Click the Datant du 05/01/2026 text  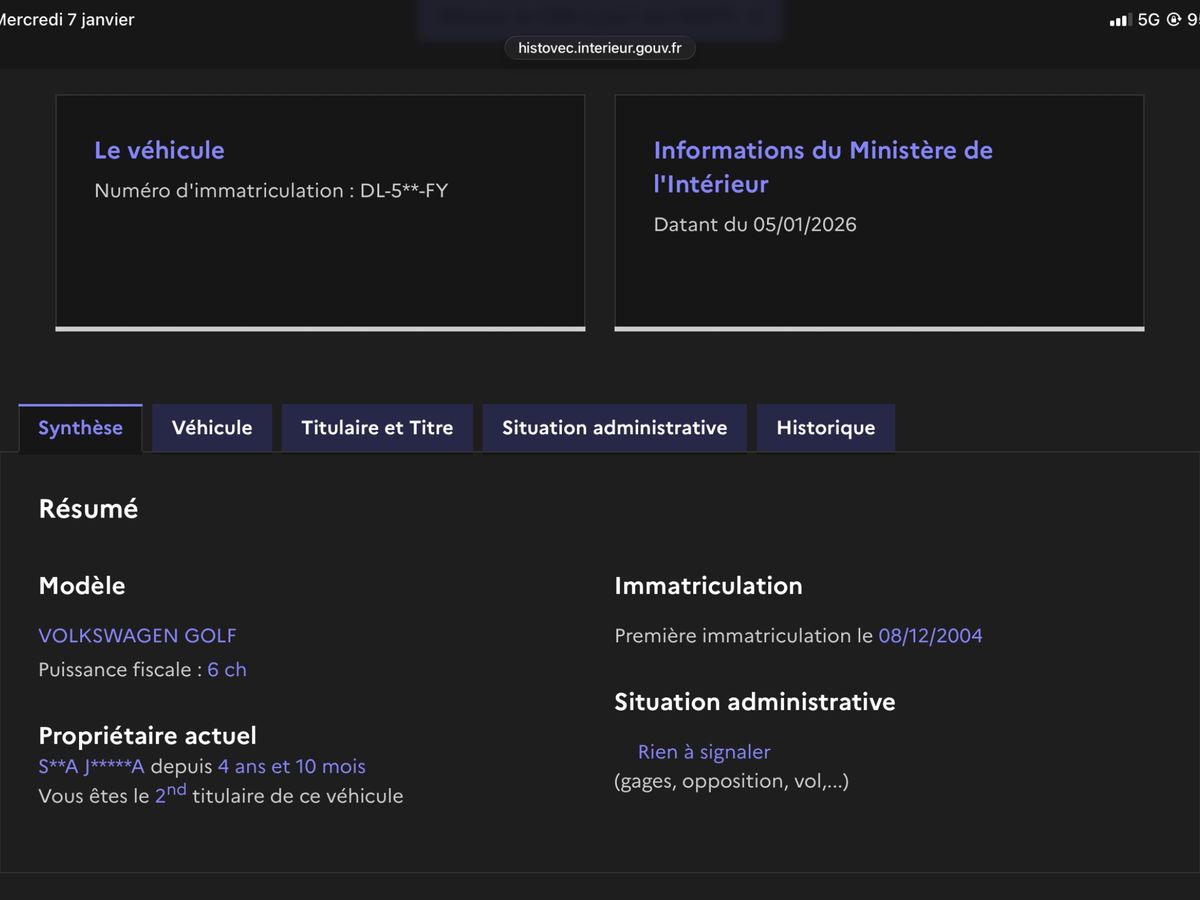pos(755,225)
